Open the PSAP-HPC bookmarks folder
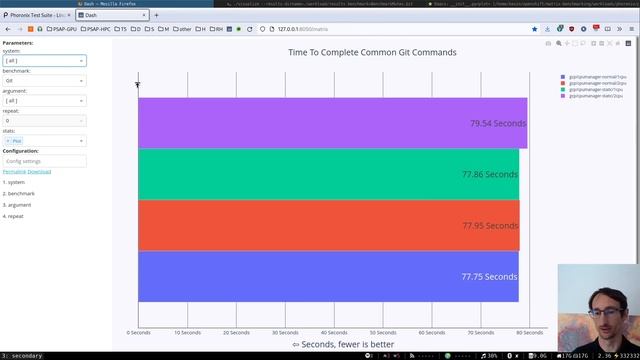 96,29
